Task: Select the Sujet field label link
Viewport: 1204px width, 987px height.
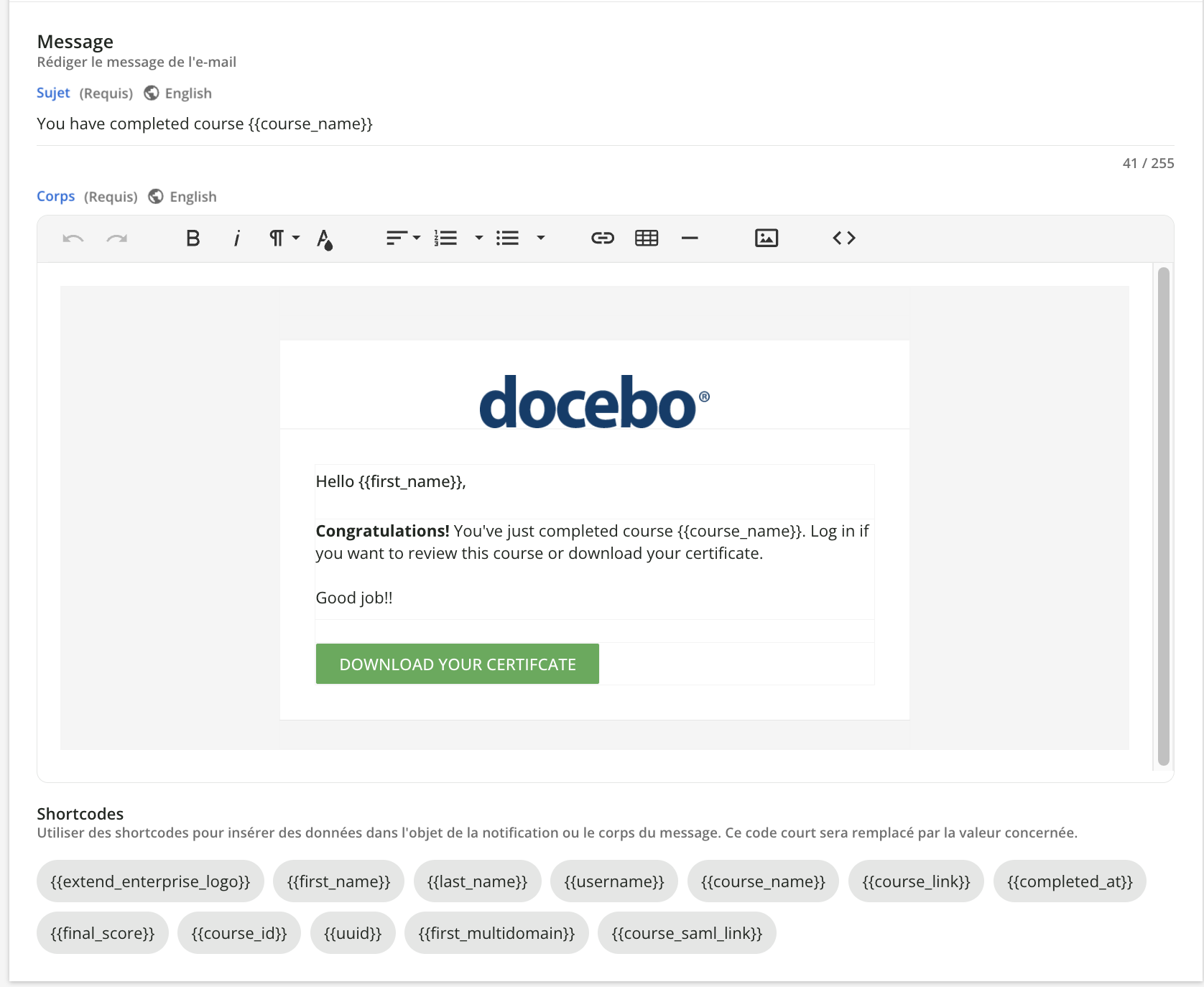Action: (x=53, y=93)
